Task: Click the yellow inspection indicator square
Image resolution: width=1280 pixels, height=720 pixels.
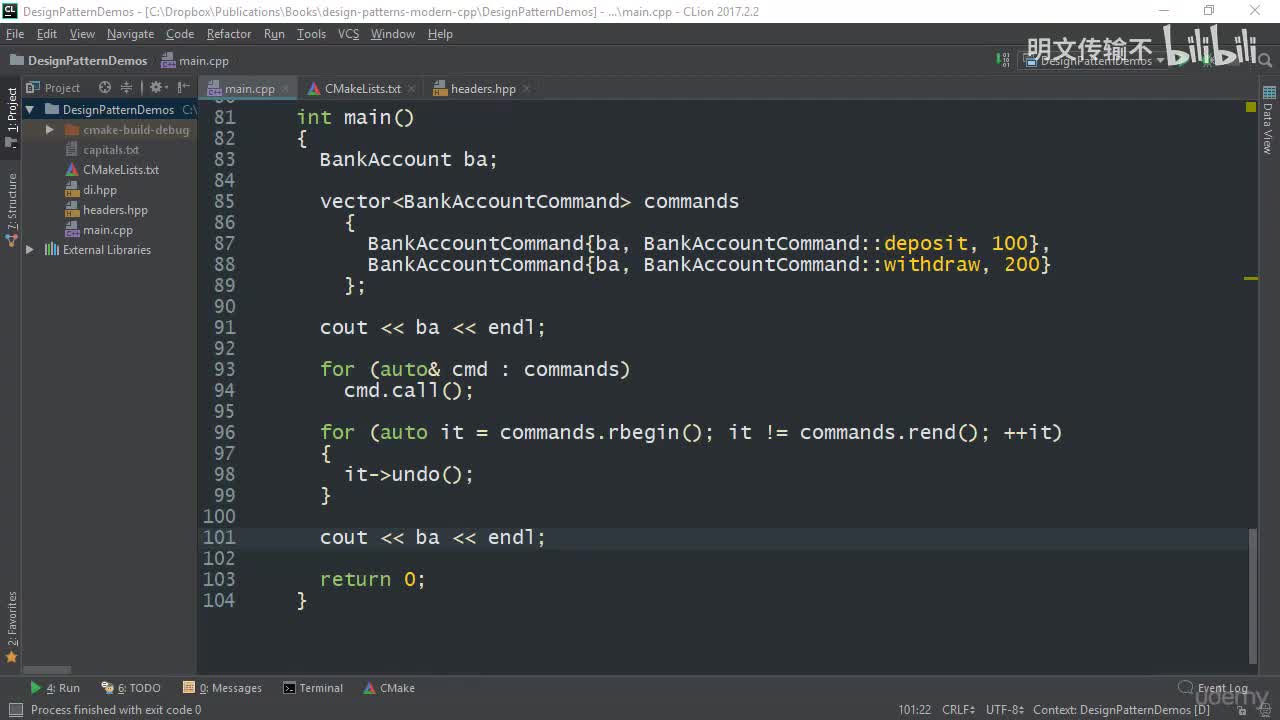Action: click(x=1251, y=107)
